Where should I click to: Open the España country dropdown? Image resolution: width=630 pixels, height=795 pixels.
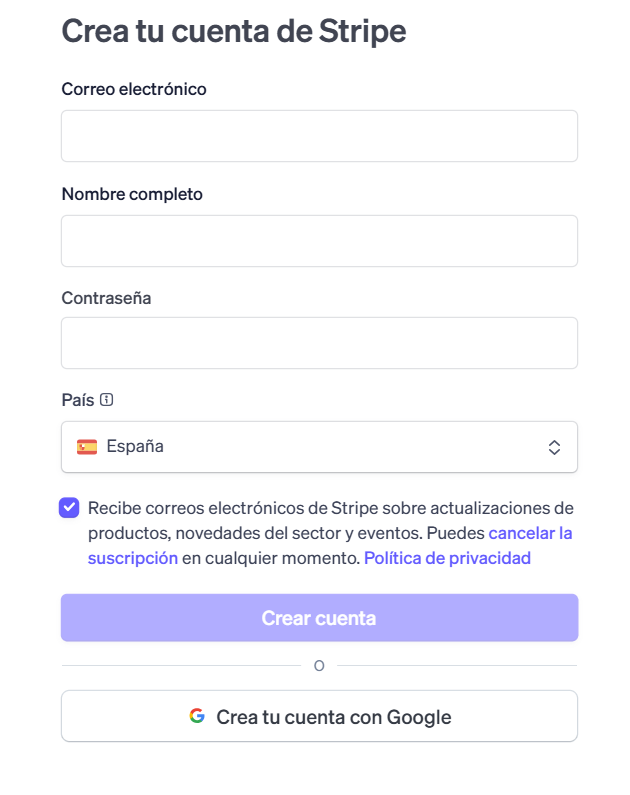[319, 447]
